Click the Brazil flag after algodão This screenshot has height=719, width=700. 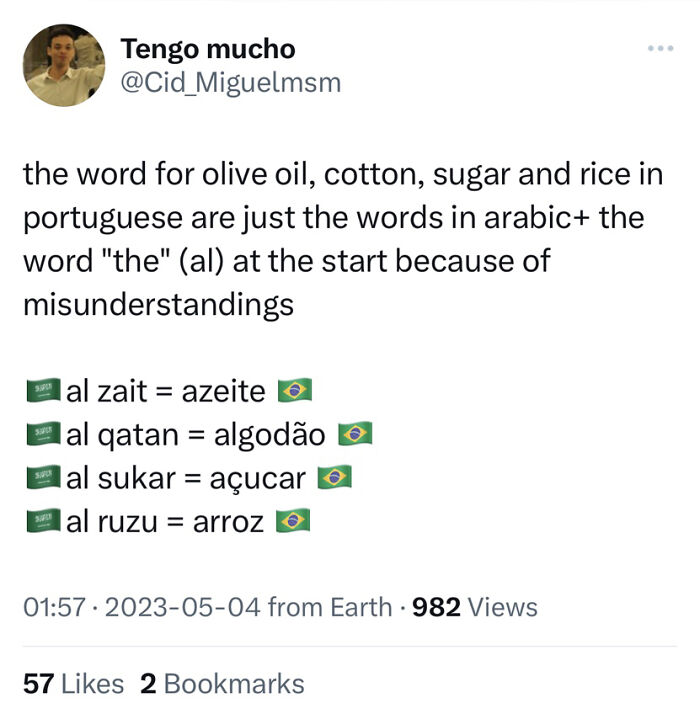[355, 434]
